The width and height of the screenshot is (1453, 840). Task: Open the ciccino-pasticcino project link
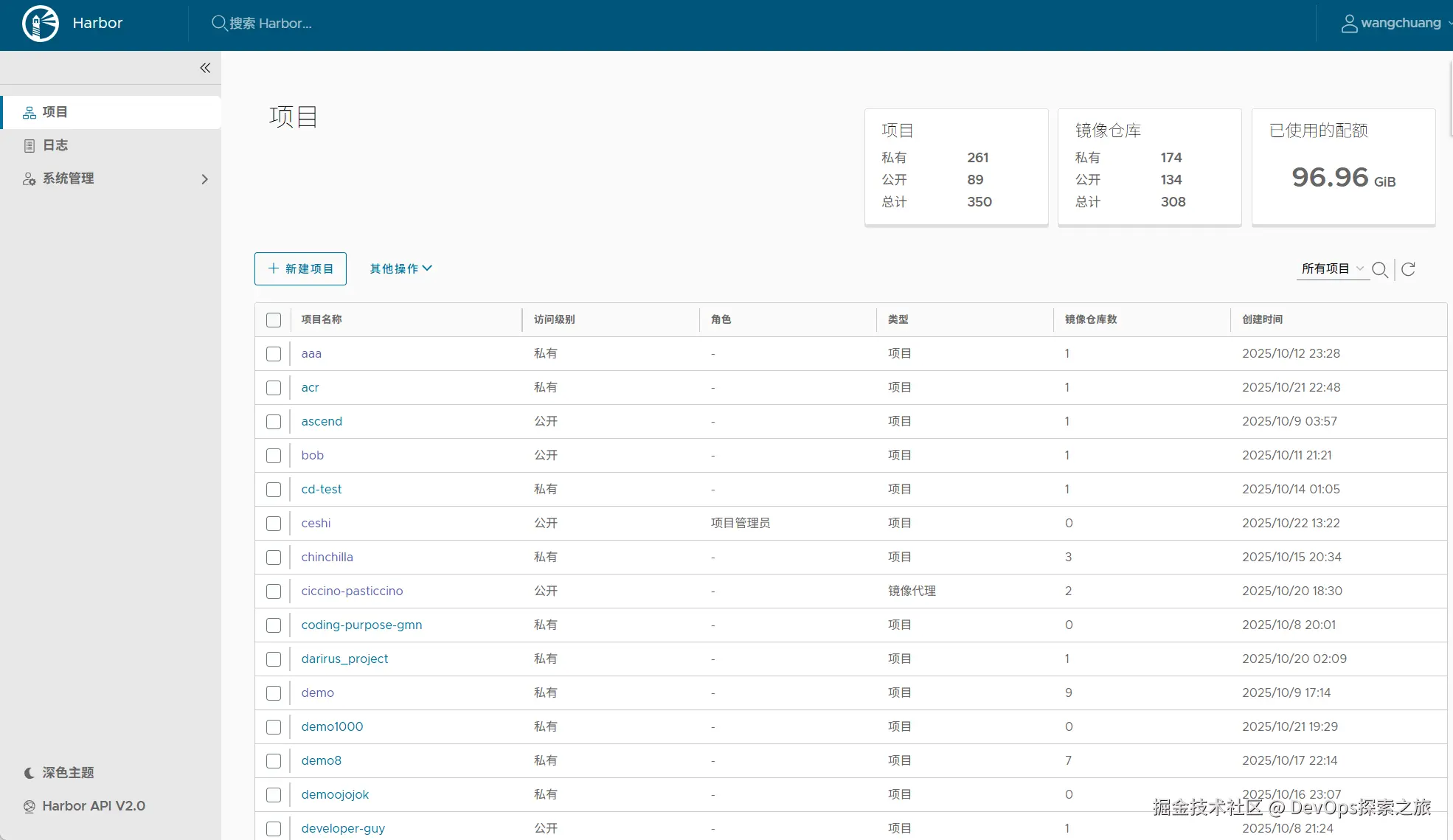(352, 591)
